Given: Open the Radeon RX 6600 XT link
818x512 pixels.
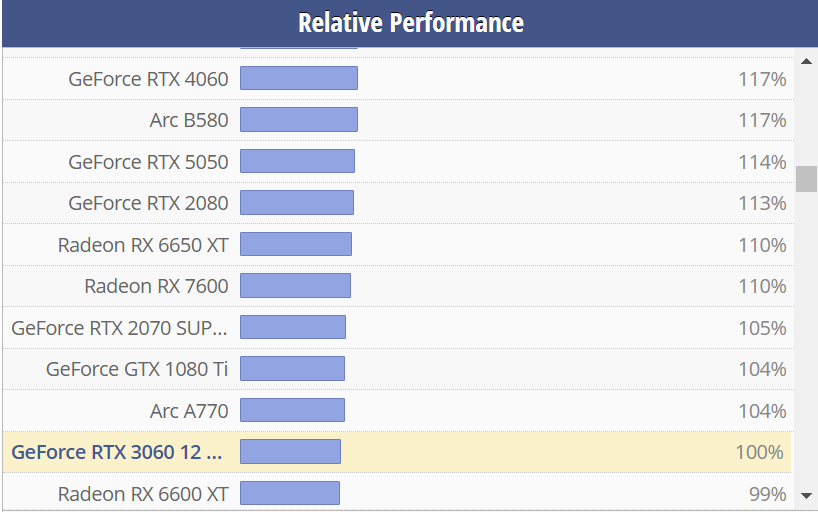Looking at the screenshot, I should click(143, 494).
